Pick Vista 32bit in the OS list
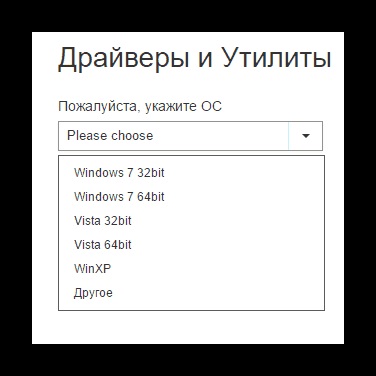Screen dimensions: 376x376 click(x=191, y=221)
